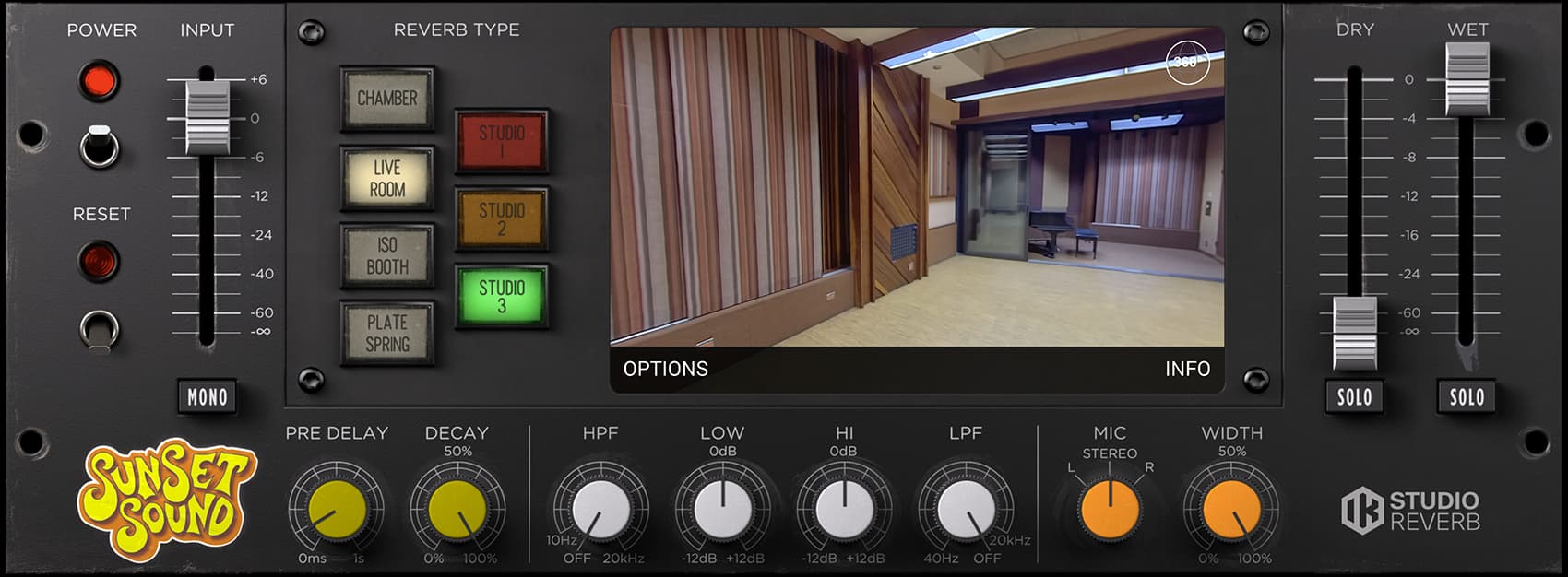Click the LPF knob
Screen dimensions: 1568x577
966,510
